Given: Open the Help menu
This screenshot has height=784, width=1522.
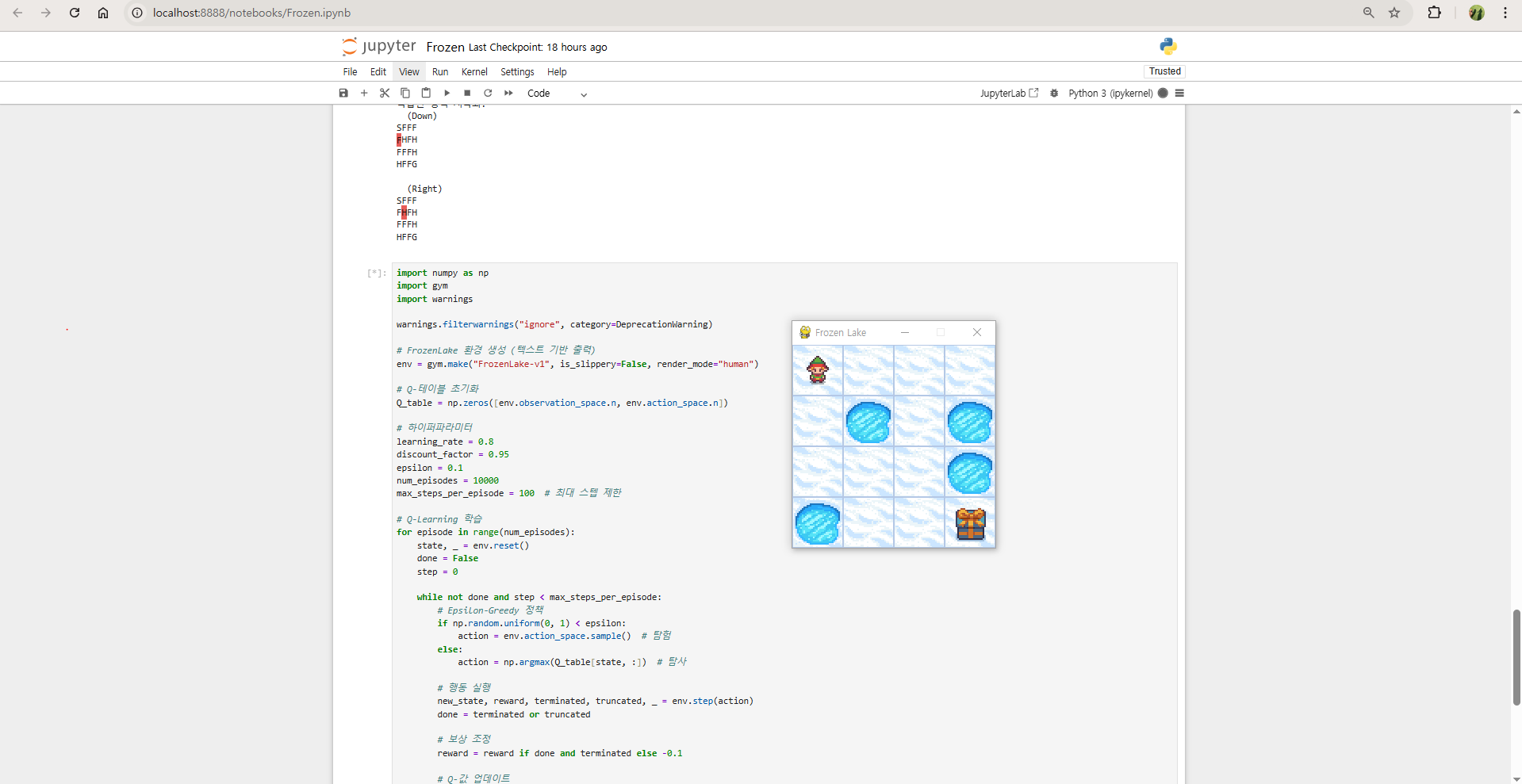Looking at the screenshot, I should 557,71.
